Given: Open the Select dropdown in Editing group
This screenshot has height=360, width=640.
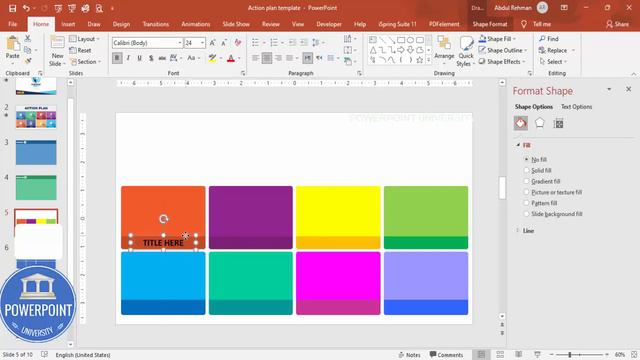Looking at the screenshot, I should coord(554,62).
